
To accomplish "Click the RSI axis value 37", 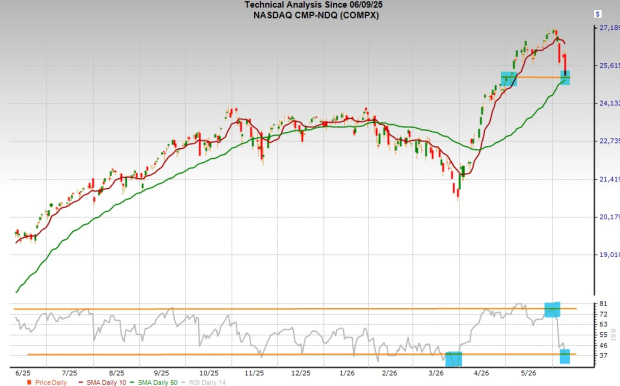I will coord(603,356).
